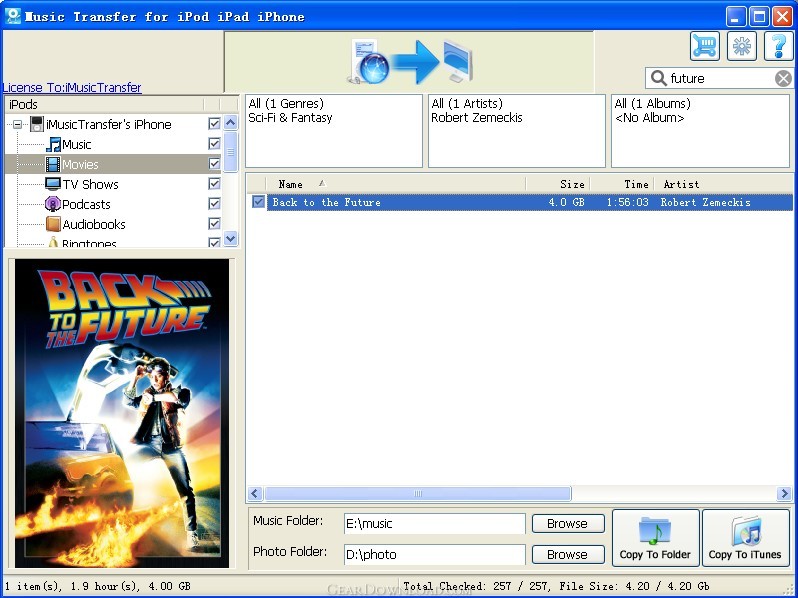Screen dimensions: 798x598
Task: Click the file list scroll left arrow
Action: [255, 493]
